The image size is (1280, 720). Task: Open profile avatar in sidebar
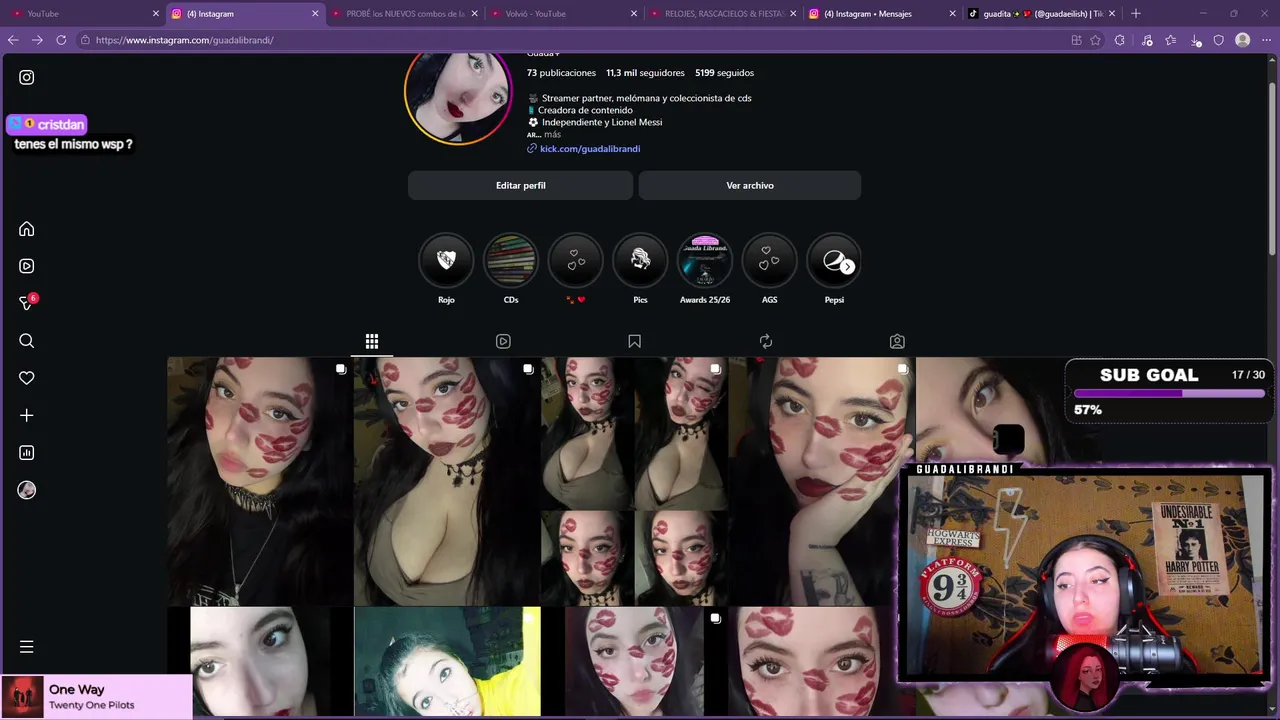pos(27,490)
